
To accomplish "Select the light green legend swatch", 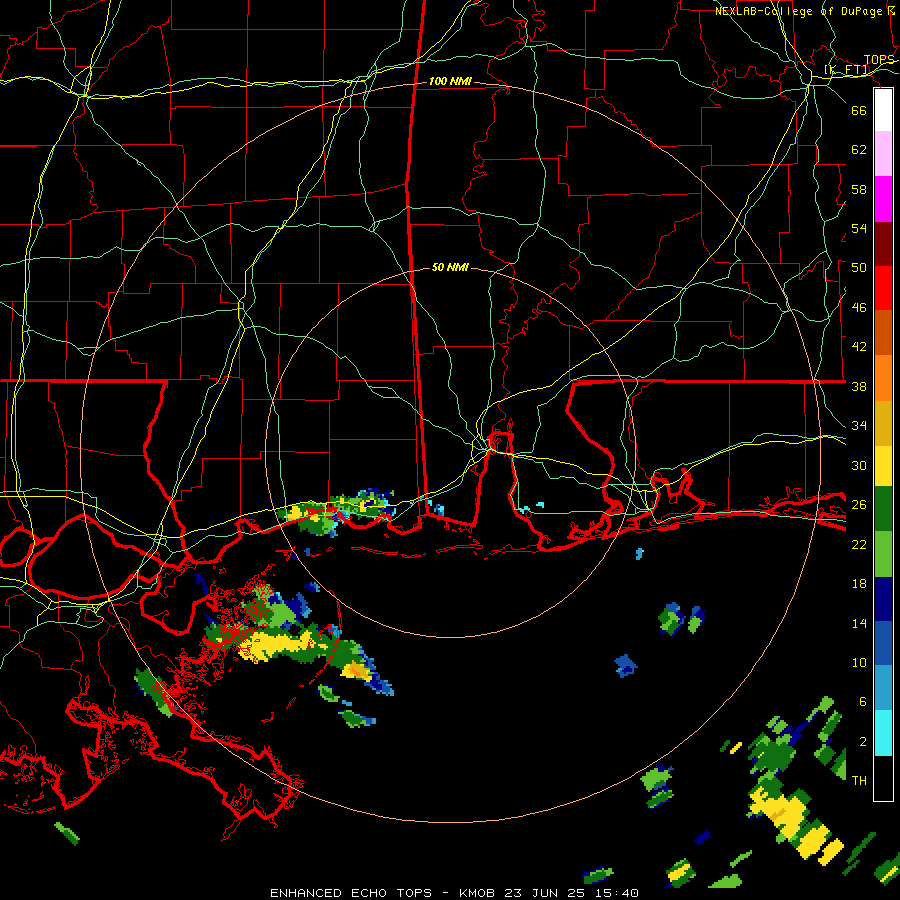I will pos(883,554).
